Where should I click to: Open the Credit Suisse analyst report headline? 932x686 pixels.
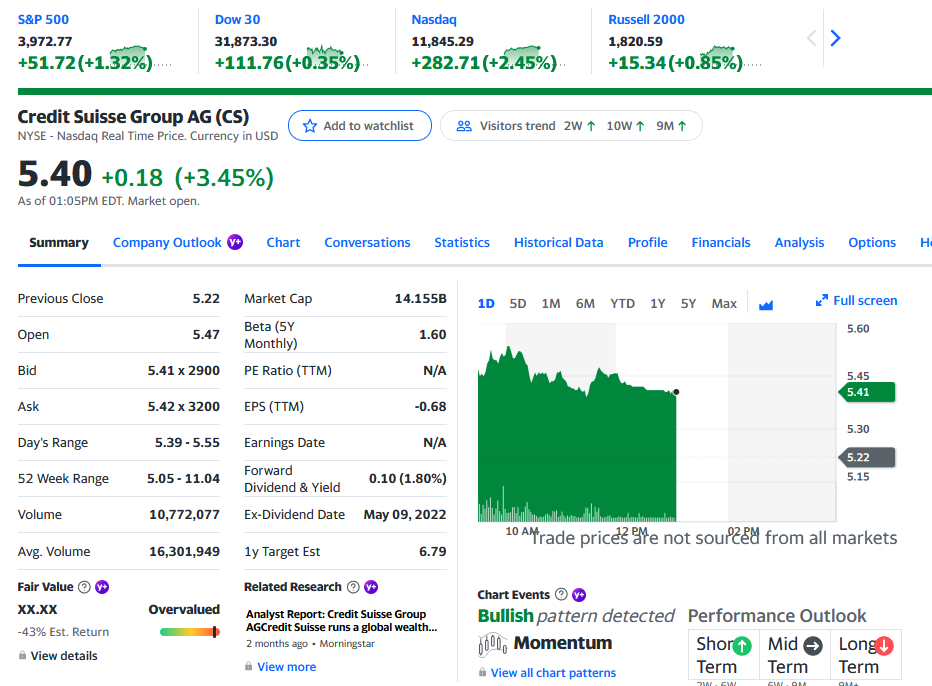coord(342,621)
